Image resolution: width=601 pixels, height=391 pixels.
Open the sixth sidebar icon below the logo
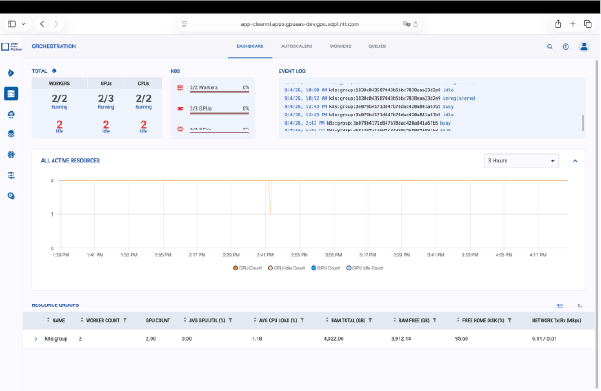coord(11,175)
